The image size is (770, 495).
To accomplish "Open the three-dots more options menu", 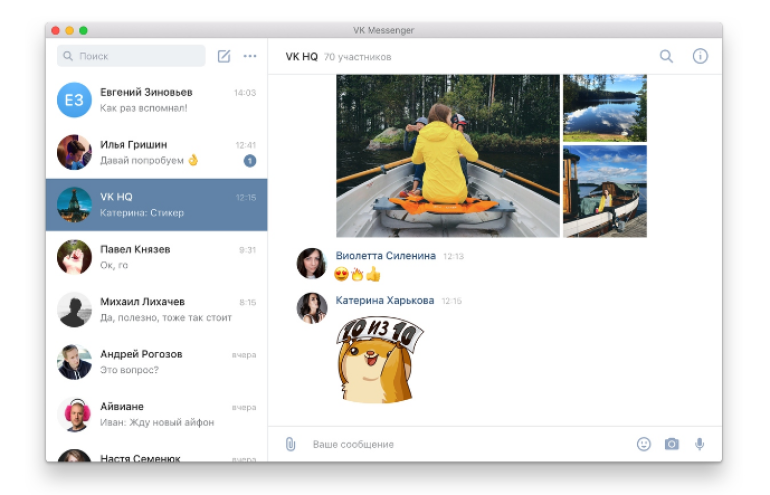I will 250,56.
